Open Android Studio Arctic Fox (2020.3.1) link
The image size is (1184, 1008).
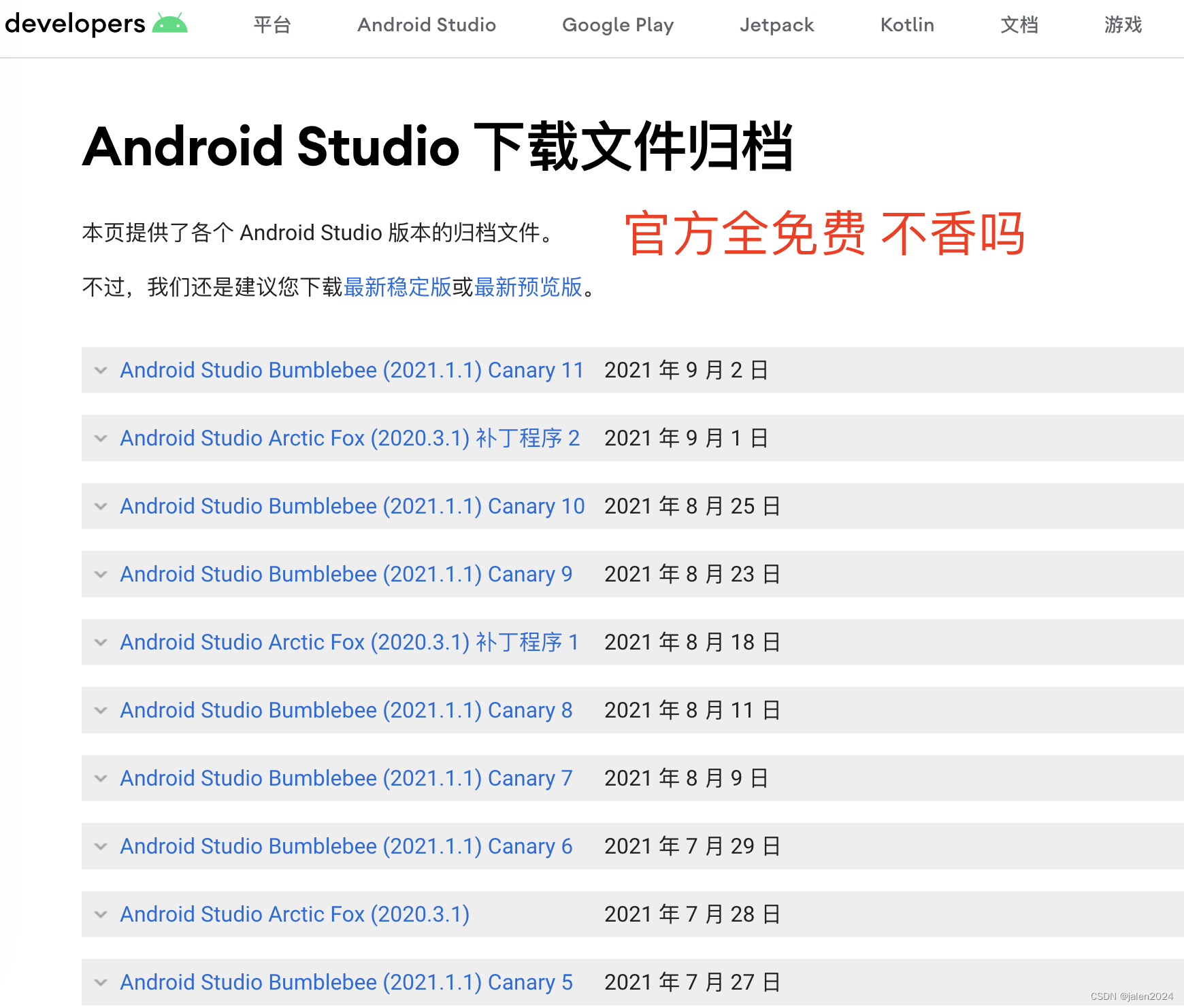[x=295, y=914]
